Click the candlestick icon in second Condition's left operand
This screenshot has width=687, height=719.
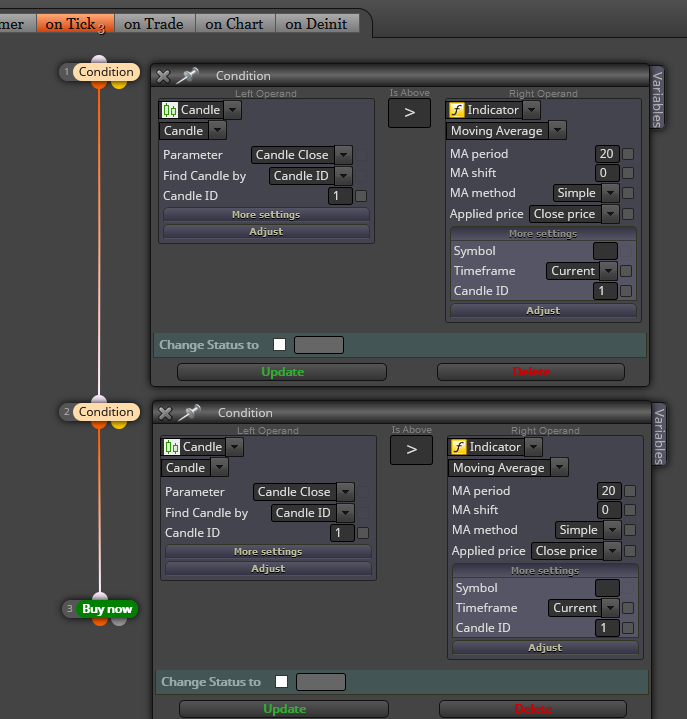coord(172,447)
